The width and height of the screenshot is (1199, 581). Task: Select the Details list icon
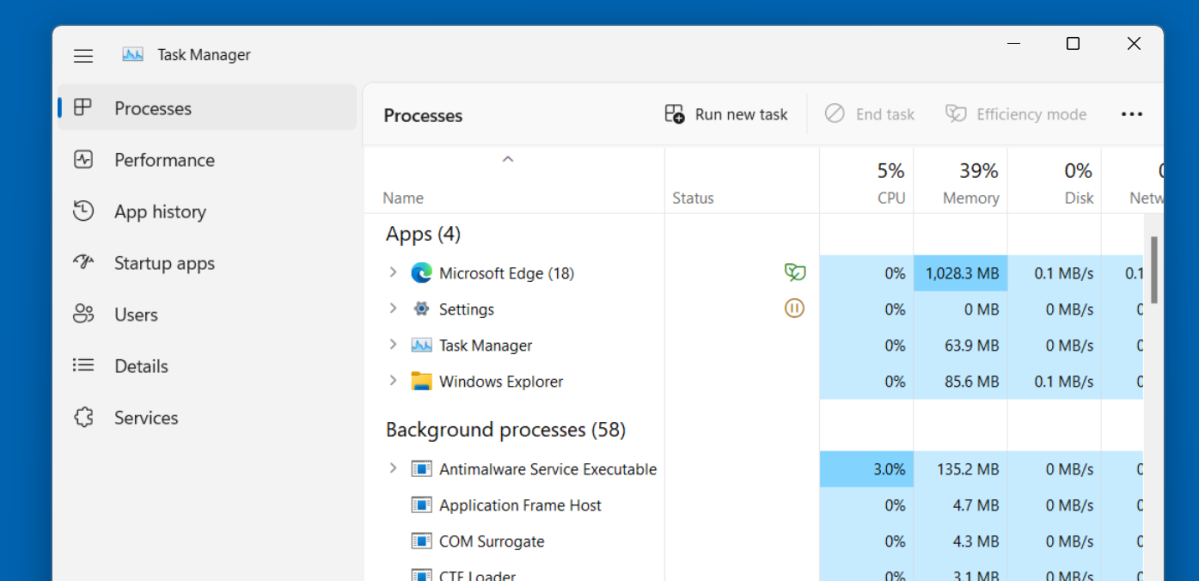click(x=83, y=365)
